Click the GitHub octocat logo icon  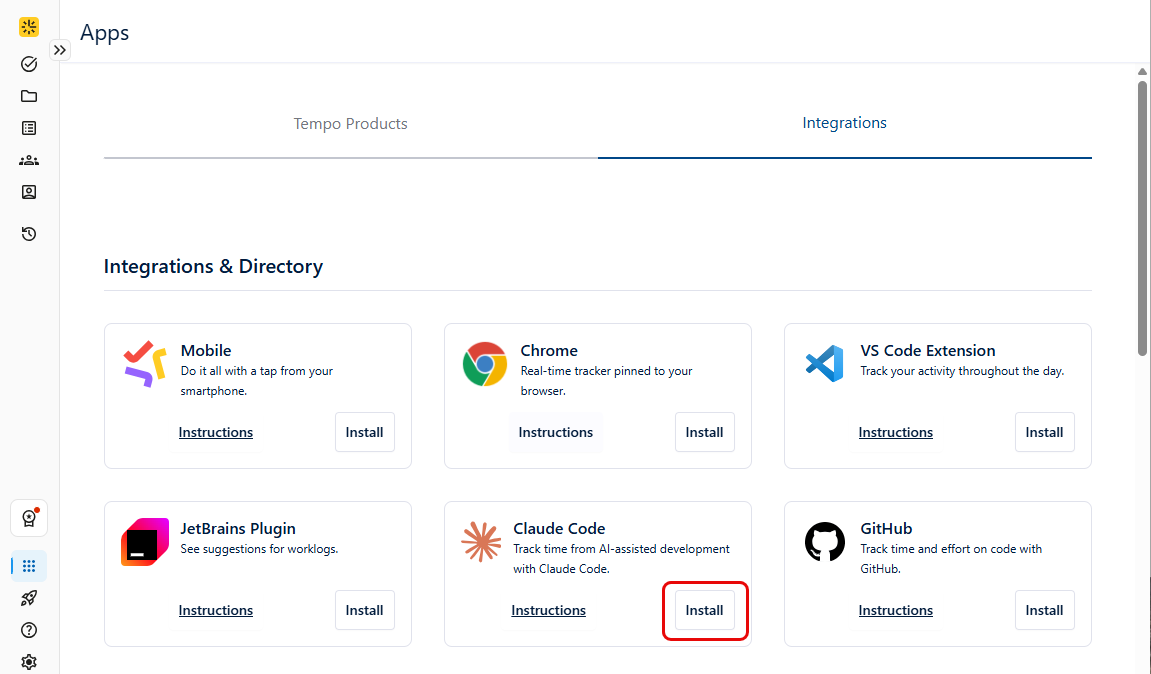pos(824,542)
